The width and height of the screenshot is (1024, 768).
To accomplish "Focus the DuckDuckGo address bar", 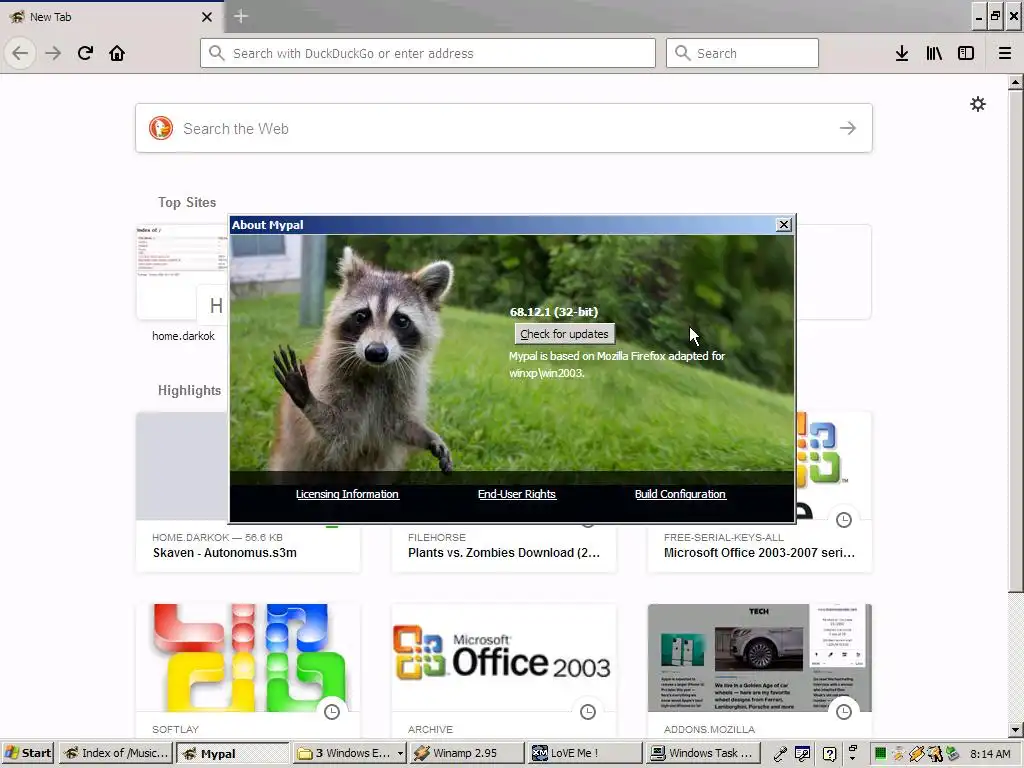I will coord(428,53).
